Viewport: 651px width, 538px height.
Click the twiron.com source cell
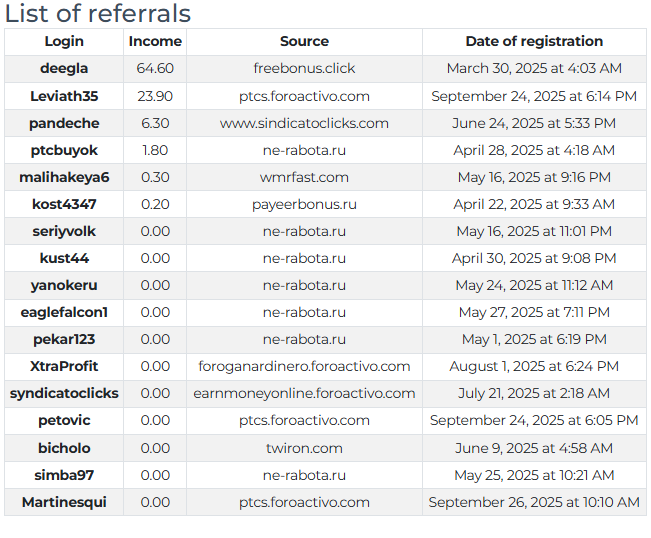tap(304, 448)
